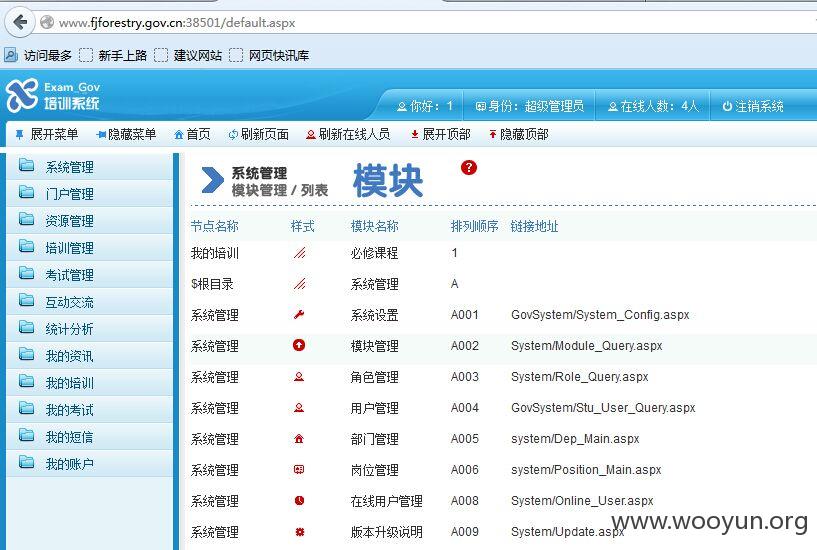Open 我的短信 in the sidebar menu
The width and height of the screenshot is (817, 550).
pyautogui.click(x=89, y=438)
